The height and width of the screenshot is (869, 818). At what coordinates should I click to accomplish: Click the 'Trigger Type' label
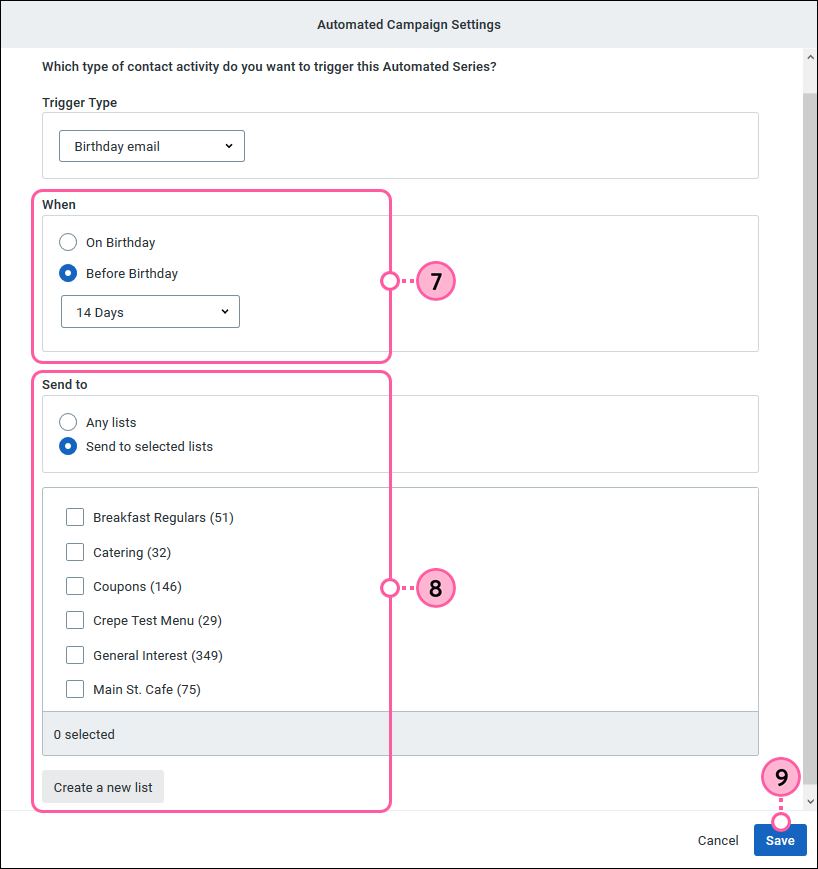80,103
